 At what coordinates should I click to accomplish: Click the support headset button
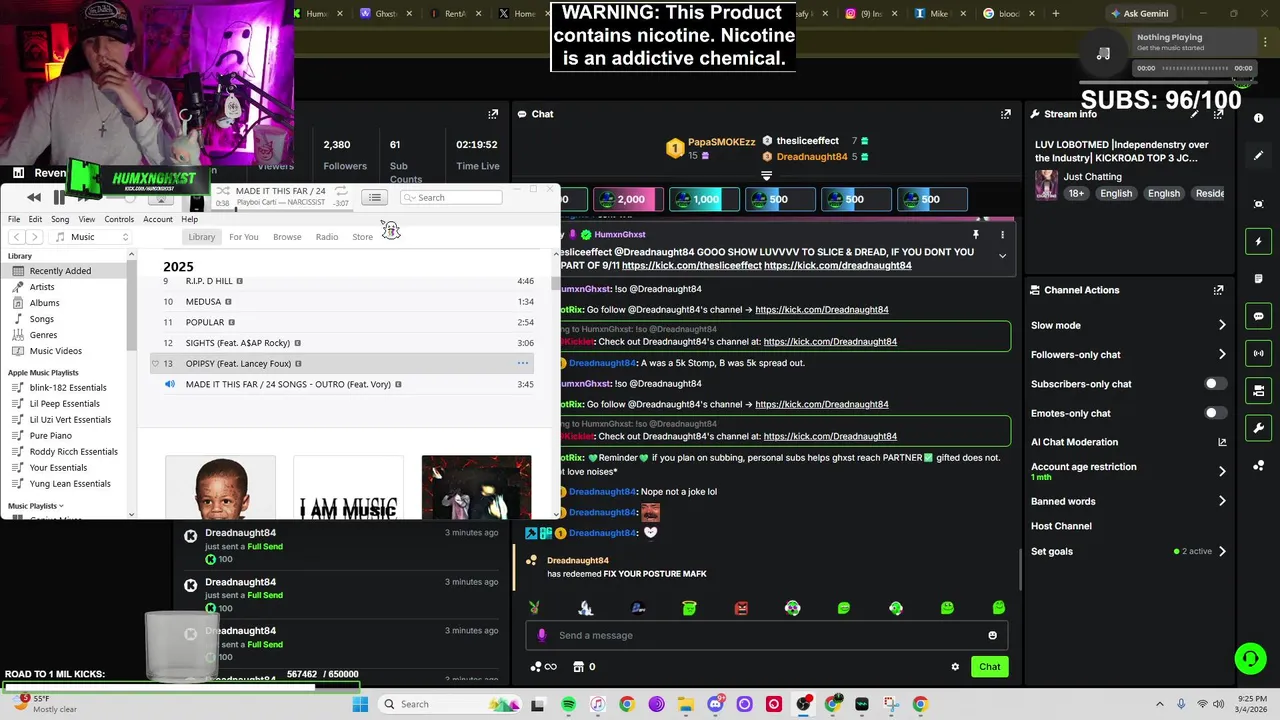click(1250, 658)
